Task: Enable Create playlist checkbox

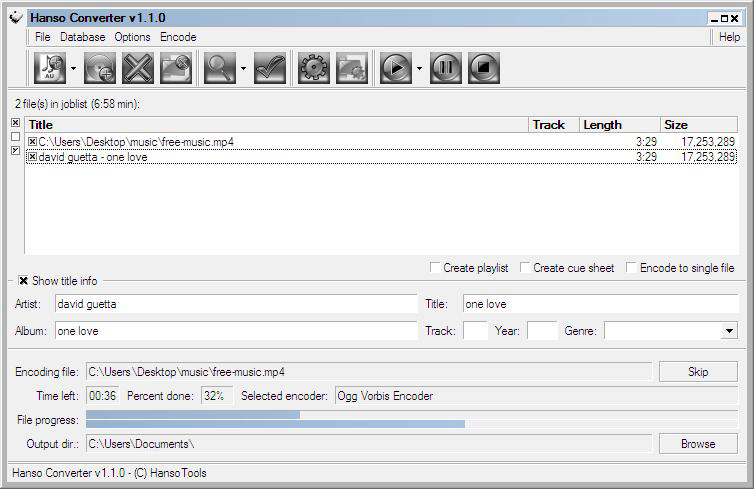Action: [435, 267]
